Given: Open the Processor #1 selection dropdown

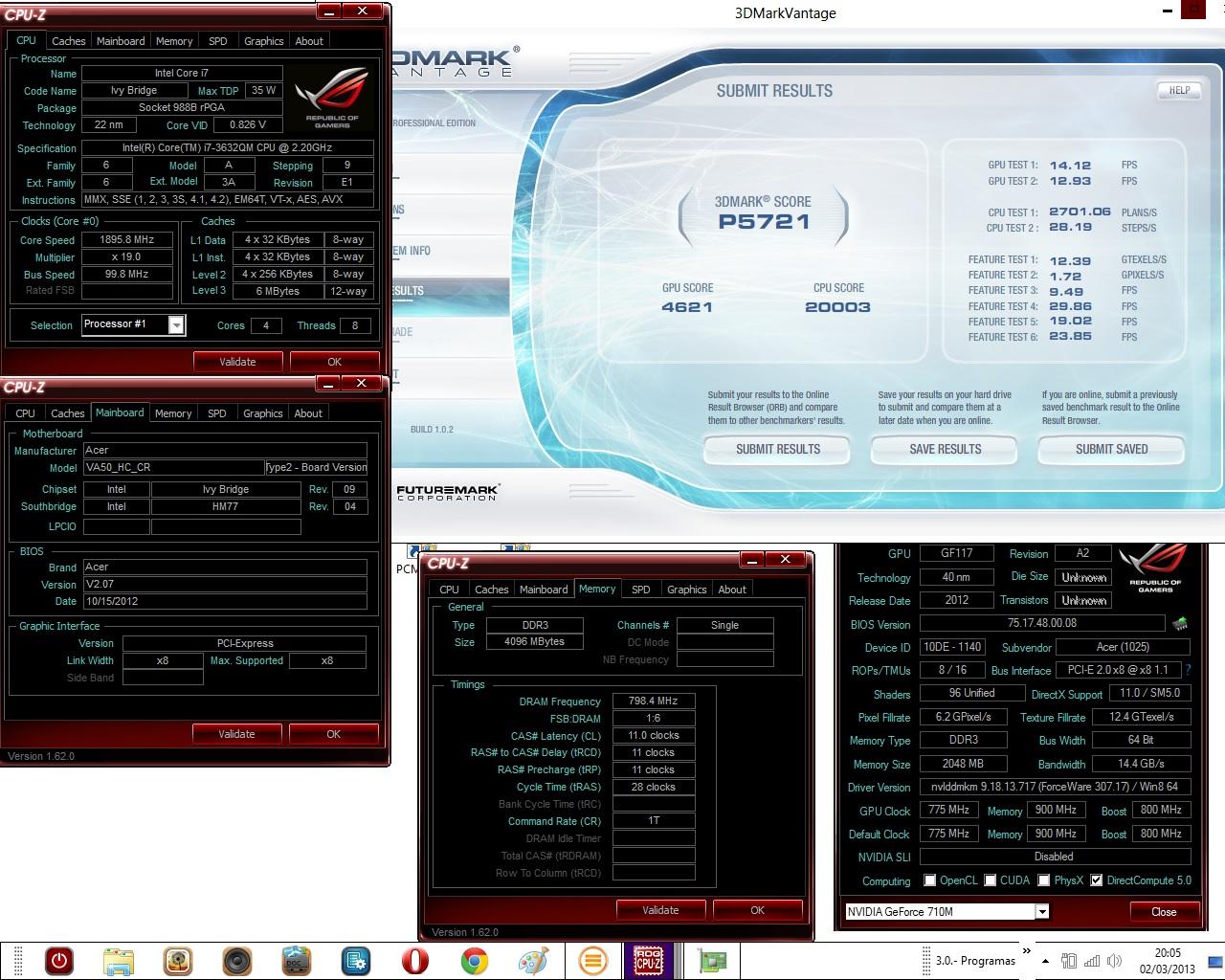Looking at the screenshot, I should tap(176, 325).
